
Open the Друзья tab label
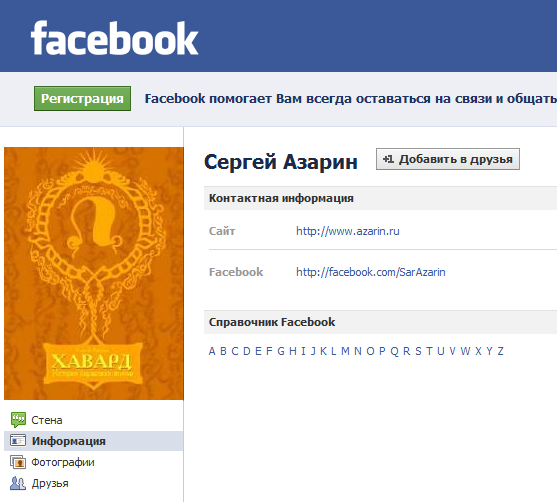50,484
